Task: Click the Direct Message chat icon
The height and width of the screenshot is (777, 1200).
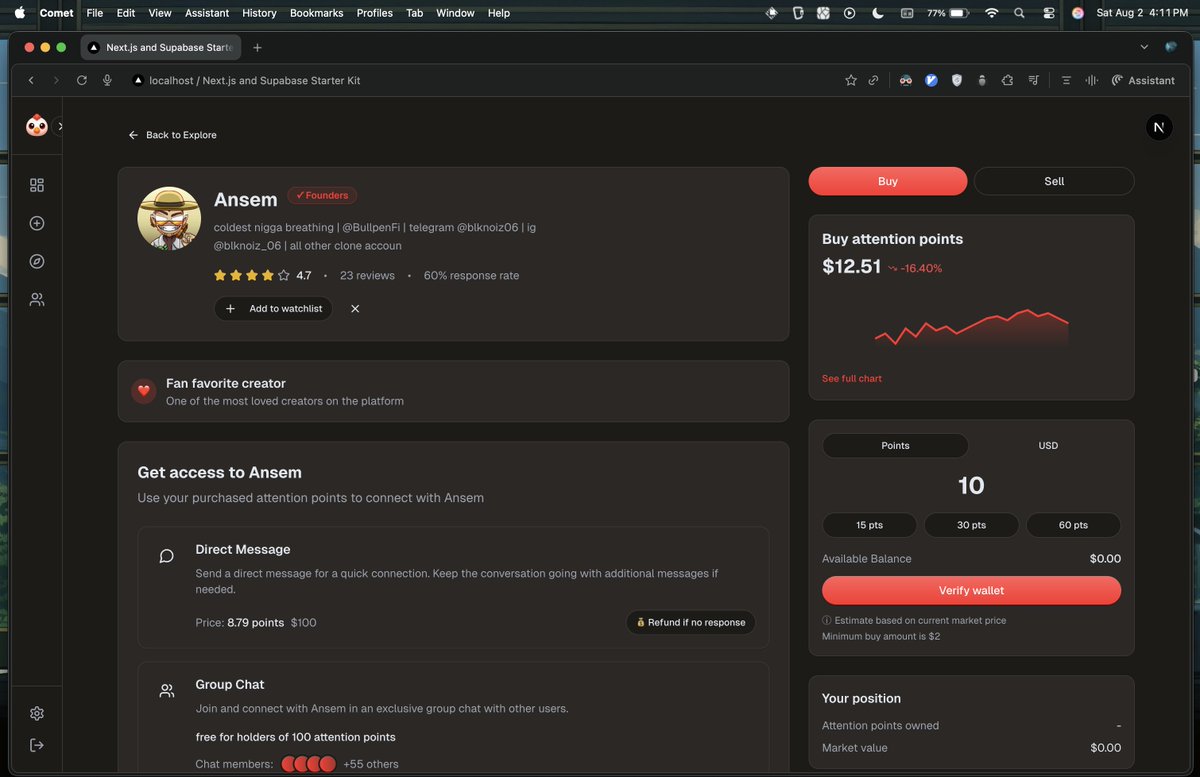Action: (x=167, y=556)
